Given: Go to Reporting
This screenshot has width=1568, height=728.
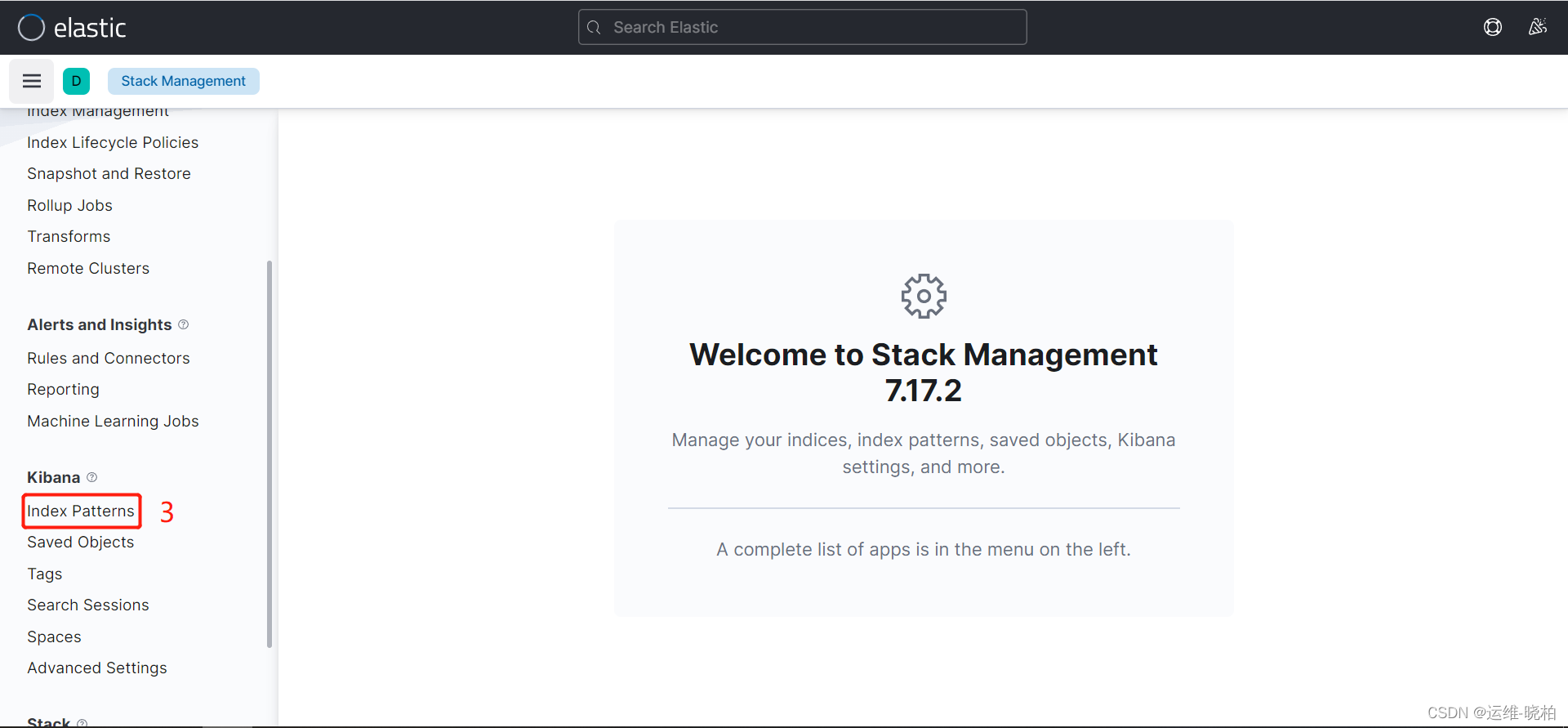Looking at the screenshot, I should 63,389.
